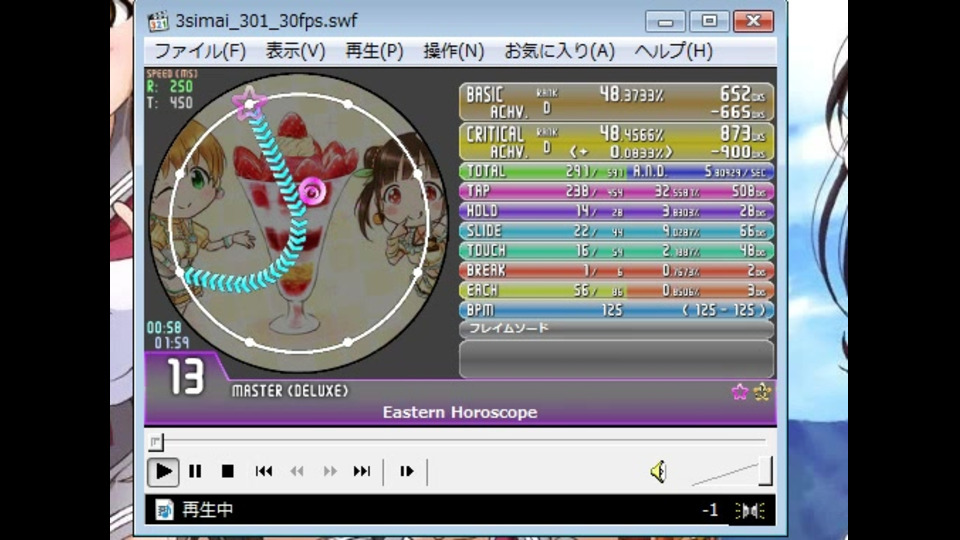Click the フレイムソード label row
This screenshot has height=540, width=960.
point(617,329)
